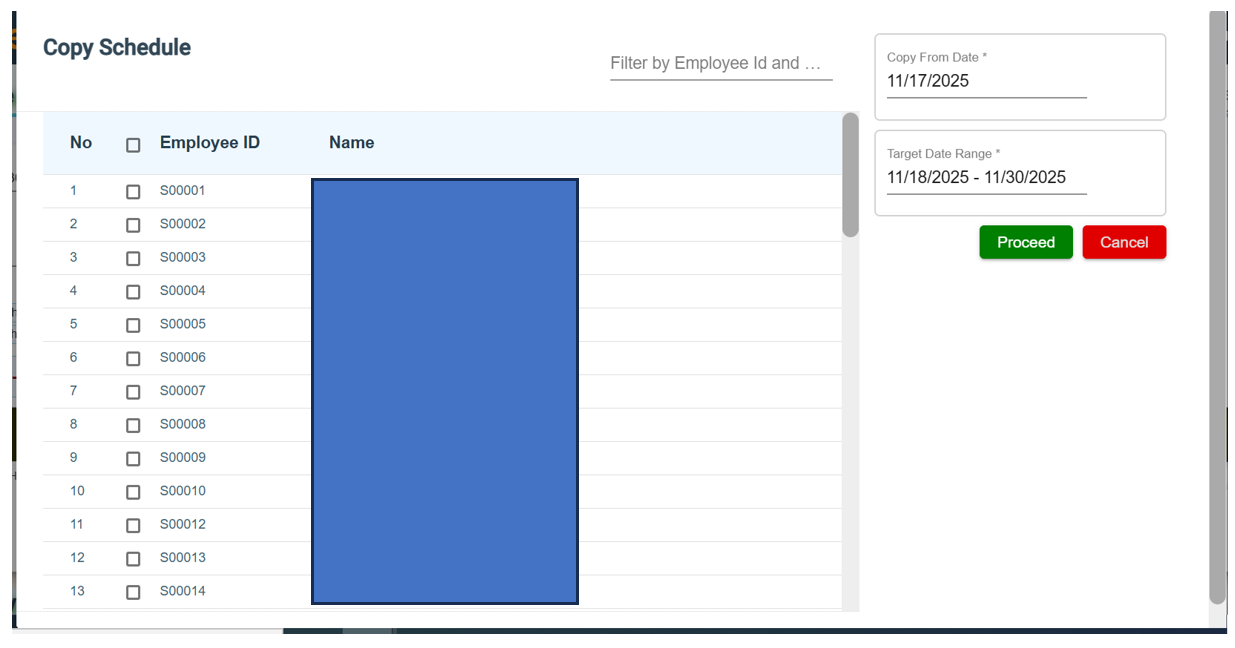Click the employee list scrollbar thumb
Screen dimensions: 1235x648
[850, 175]
